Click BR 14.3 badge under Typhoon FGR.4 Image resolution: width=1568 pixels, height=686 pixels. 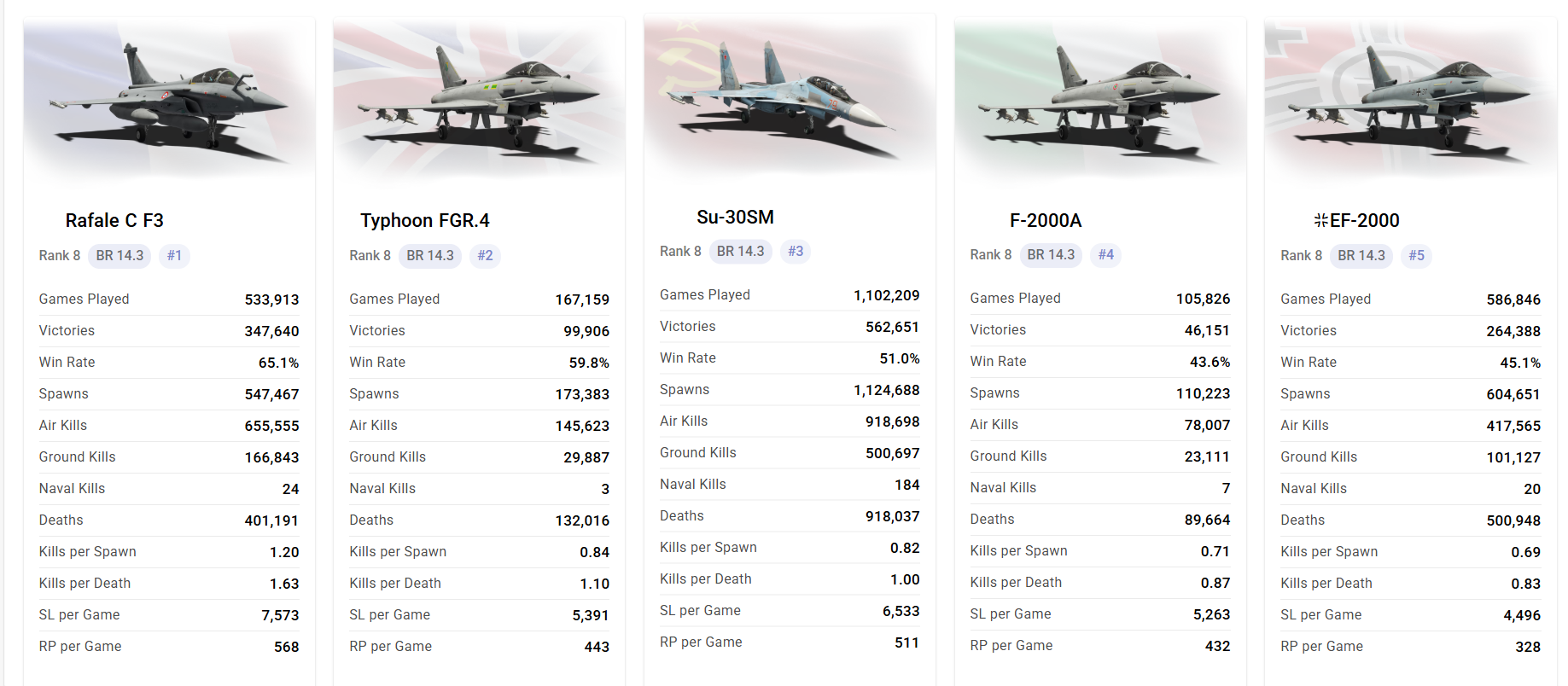[x=430, y=255]
